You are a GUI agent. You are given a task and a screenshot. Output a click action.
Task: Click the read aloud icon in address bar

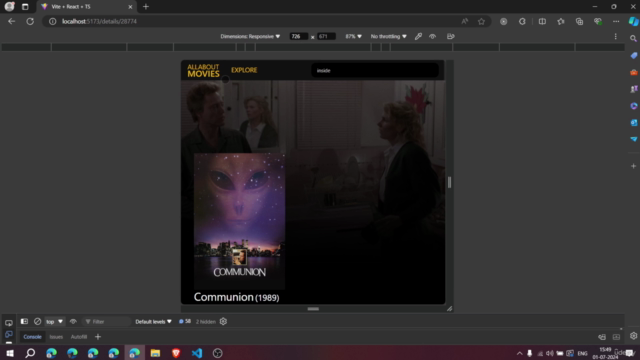pyautogui.click(x=464, y=21)
